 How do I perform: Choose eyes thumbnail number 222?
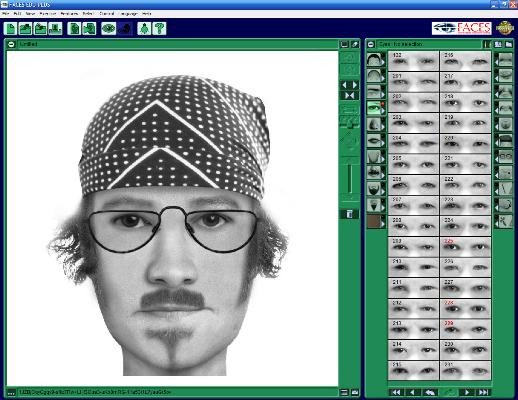coord(465,185)
